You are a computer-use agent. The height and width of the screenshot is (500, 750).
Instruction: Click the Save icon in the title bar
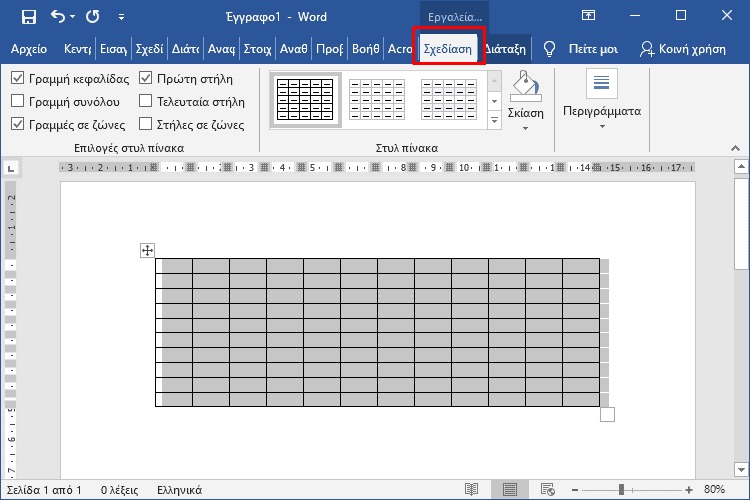click(x=28, y=16)
